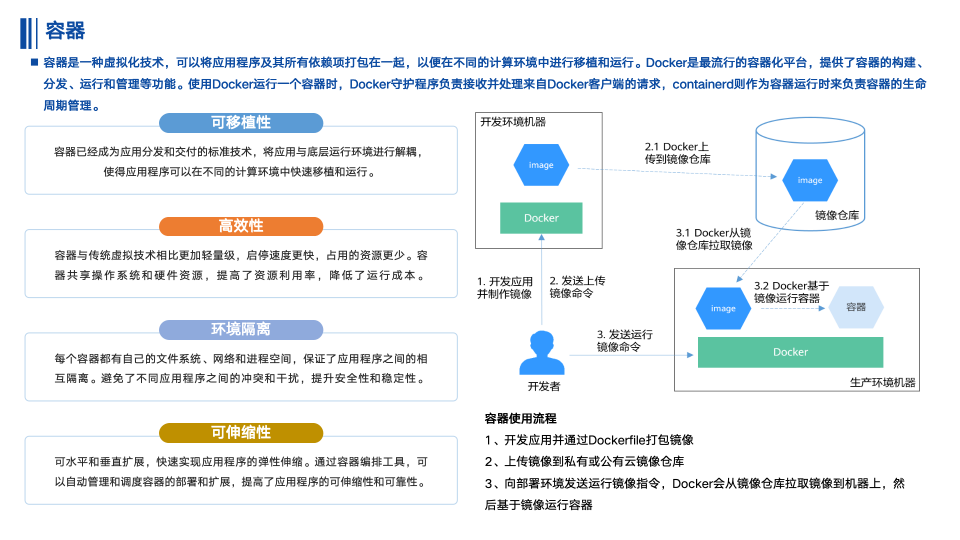Image resolution: width=960 pixels, height=540 pixels.
Task: Click the image hexagon inside the 镜像仓库 cylinder
Action: point(810,180)
